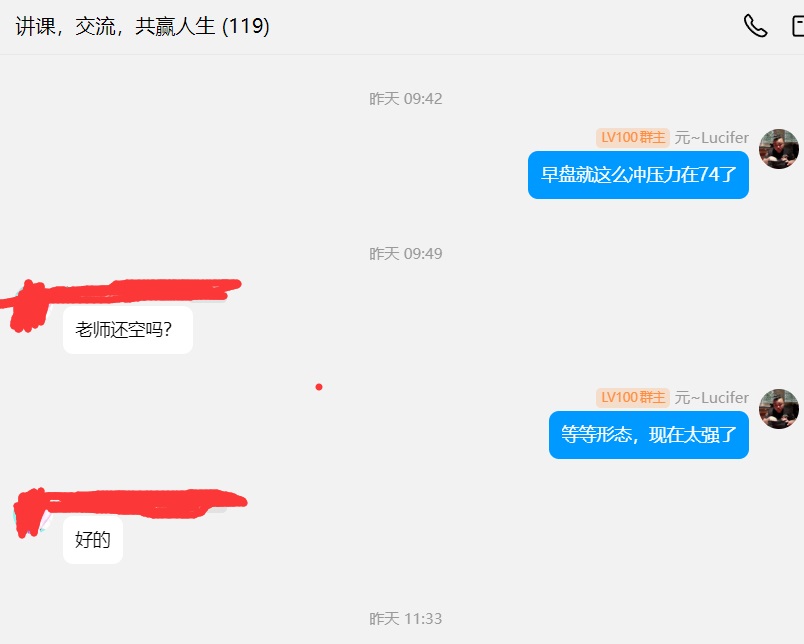Click the LV100群主 badge above the 早盘 message
This screenshot has height=644, width=804.
point(633,138)
